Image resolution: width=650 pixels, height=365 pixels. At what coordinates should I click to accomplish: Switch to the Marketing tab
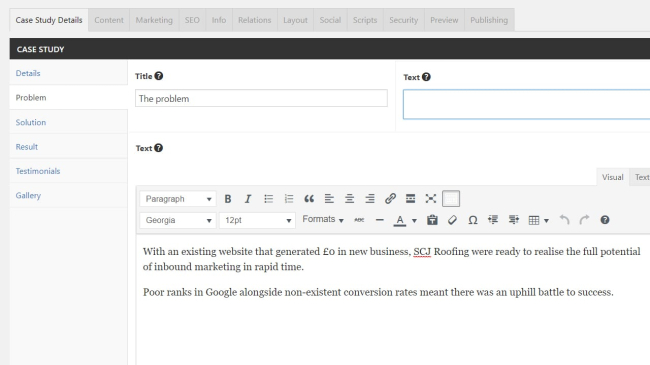pos(154,20)
